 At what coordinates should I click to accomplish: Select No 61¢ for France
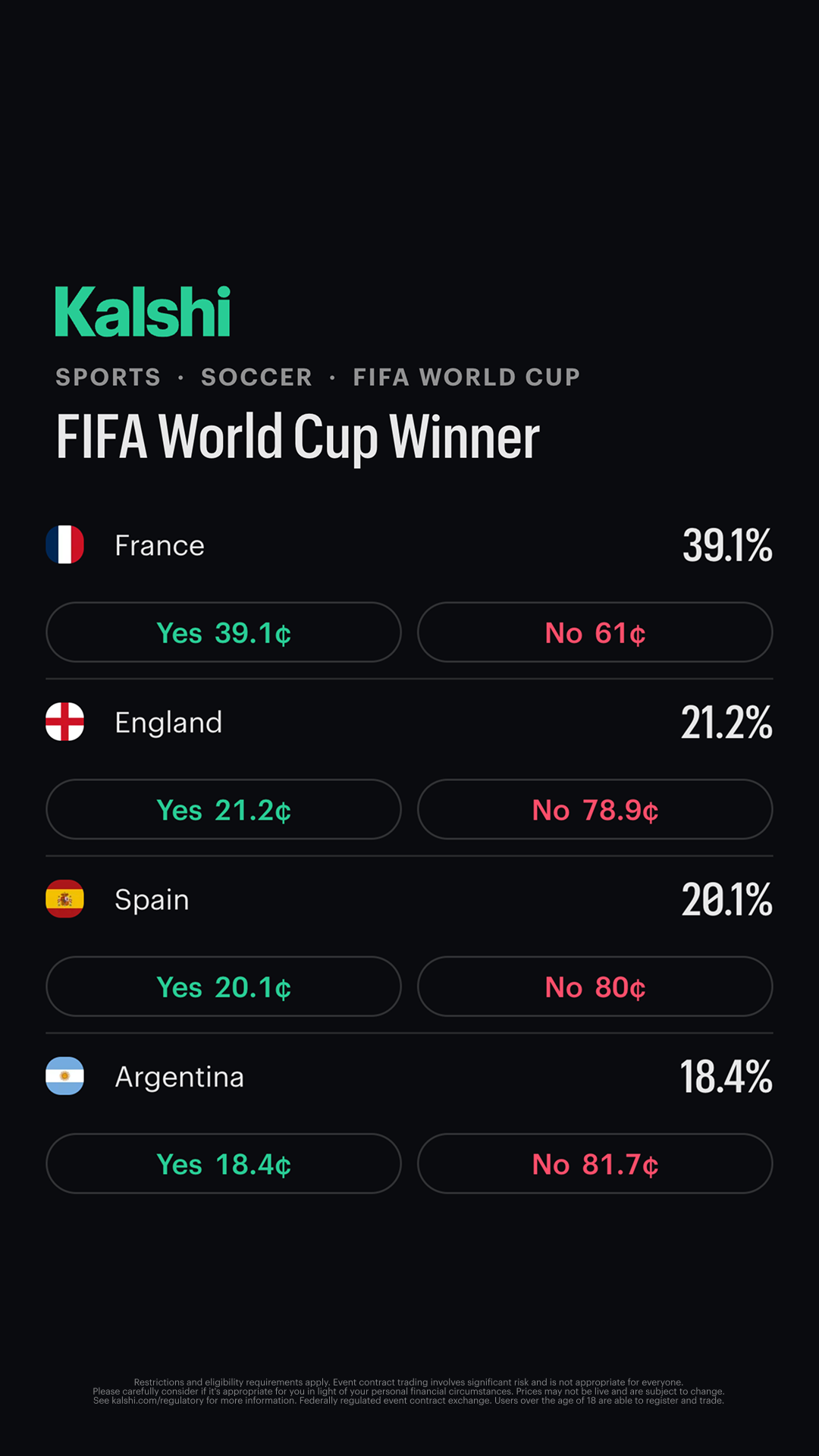click(x=595, y=632)
